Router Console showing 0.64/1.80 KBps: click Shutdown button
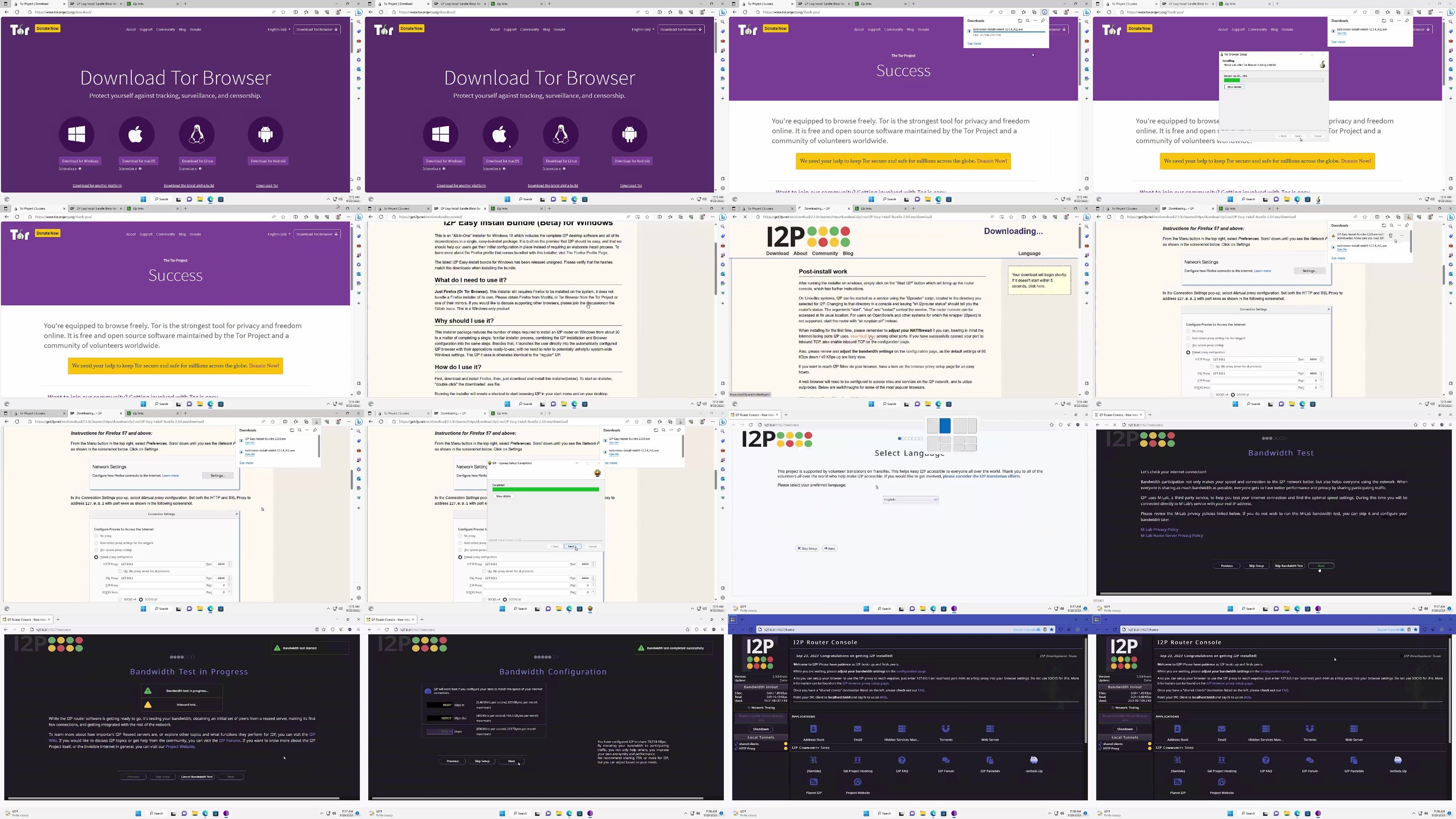The image size is (1456, 819). click(760, 728)
